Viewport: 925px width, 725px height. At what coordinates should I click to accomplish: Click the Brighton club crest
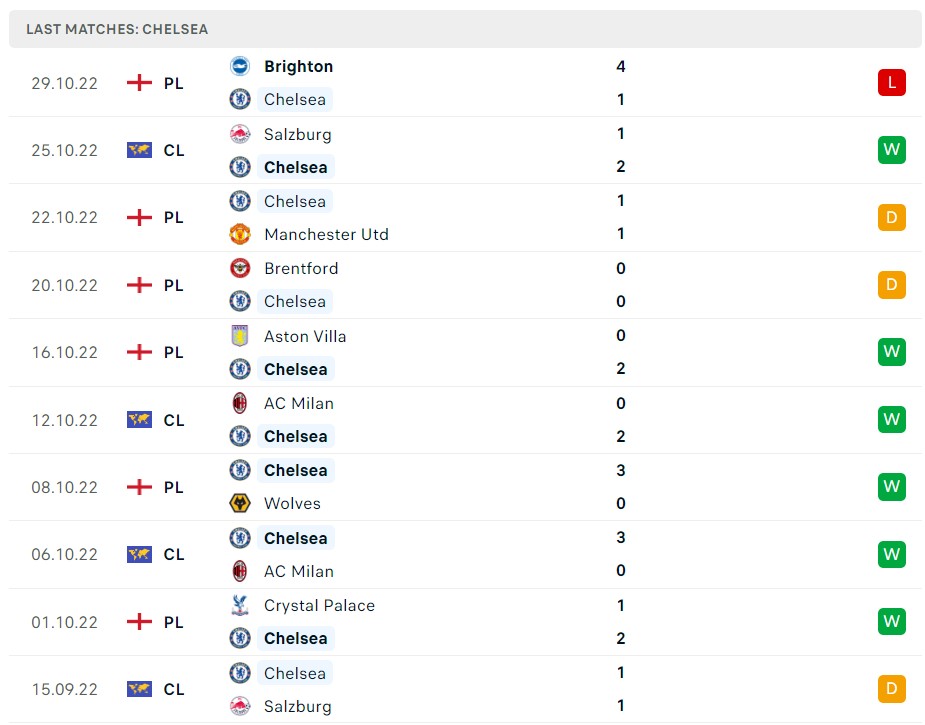[239, 66]
